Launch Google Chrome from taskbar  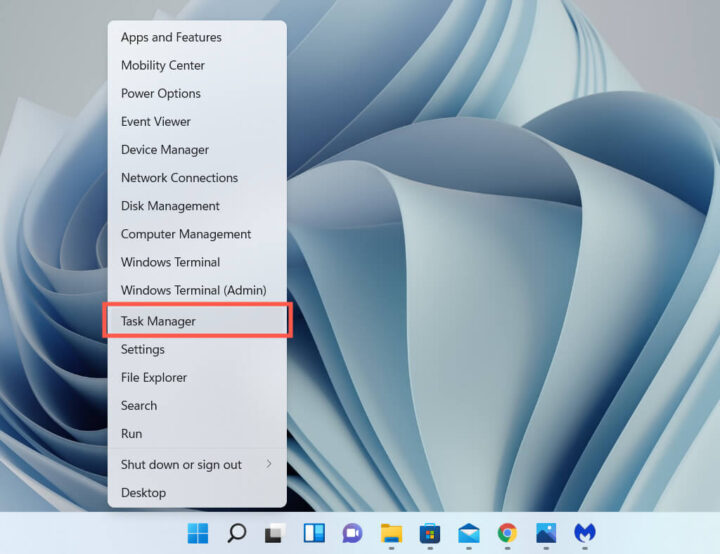[507, 533]
